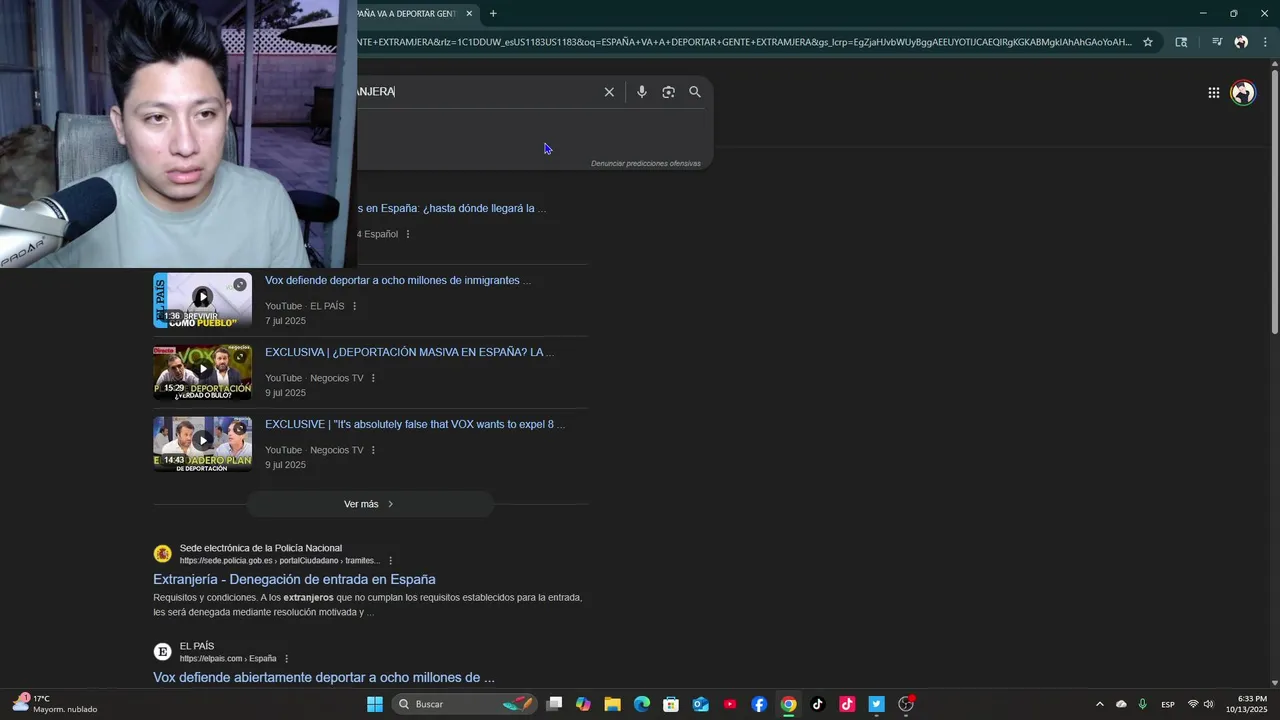Image resolution: width=1280 pixels, height=720 pixels.
Task: Open more options for the EL PAÍS video
Action: click(x=354, y=306)
